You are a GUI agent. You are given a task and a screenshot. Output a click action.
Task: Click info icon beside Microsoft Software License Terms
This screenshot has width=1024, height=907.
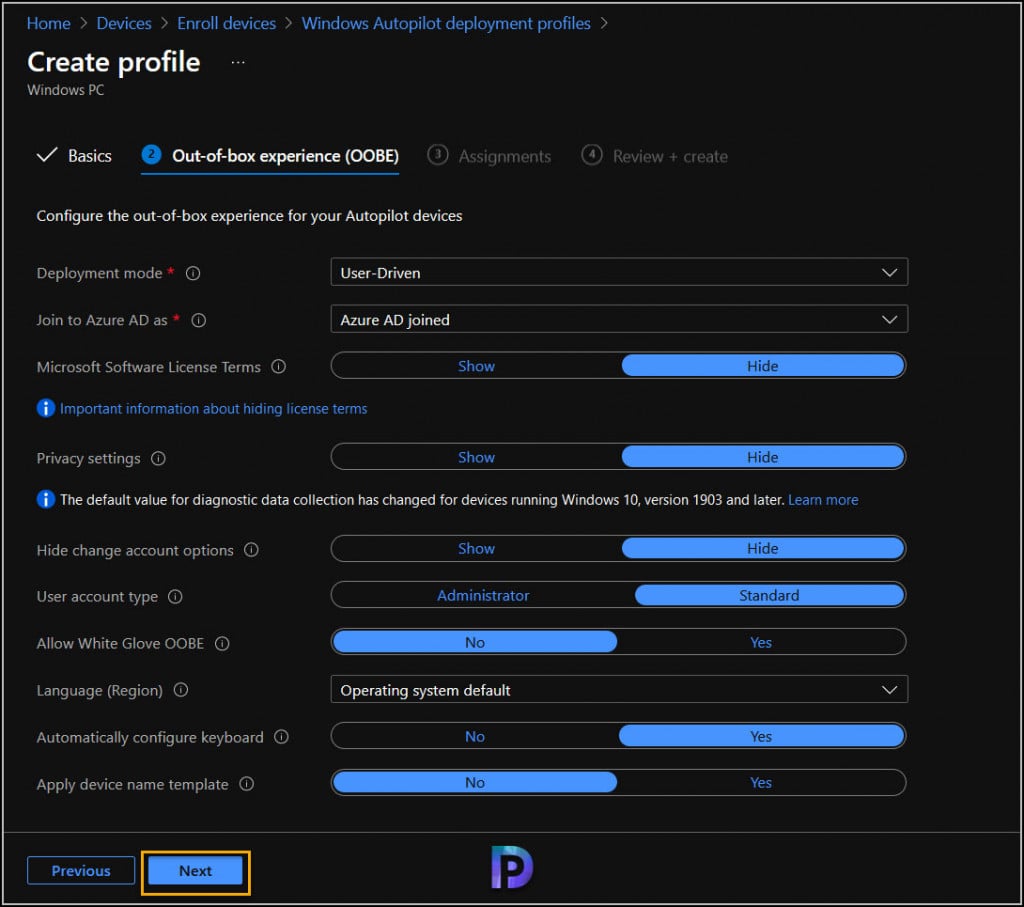point(279,367)
